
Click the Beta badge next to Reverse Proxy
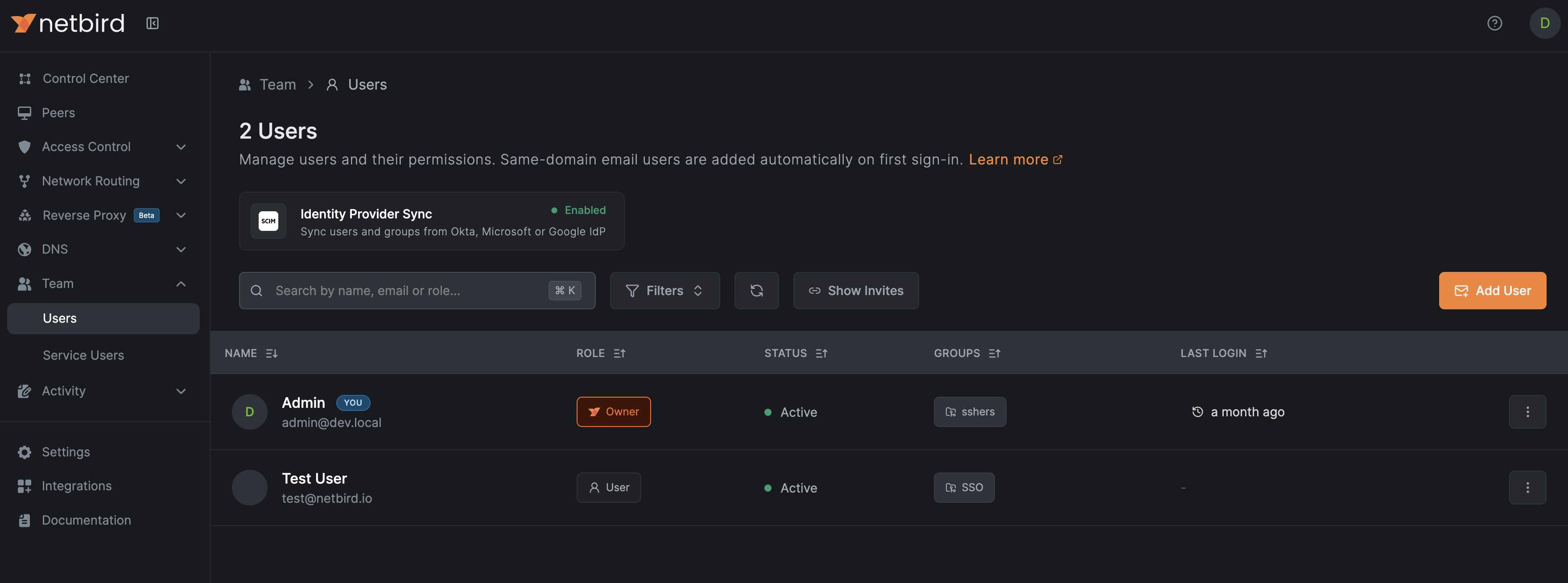(146, 215)
